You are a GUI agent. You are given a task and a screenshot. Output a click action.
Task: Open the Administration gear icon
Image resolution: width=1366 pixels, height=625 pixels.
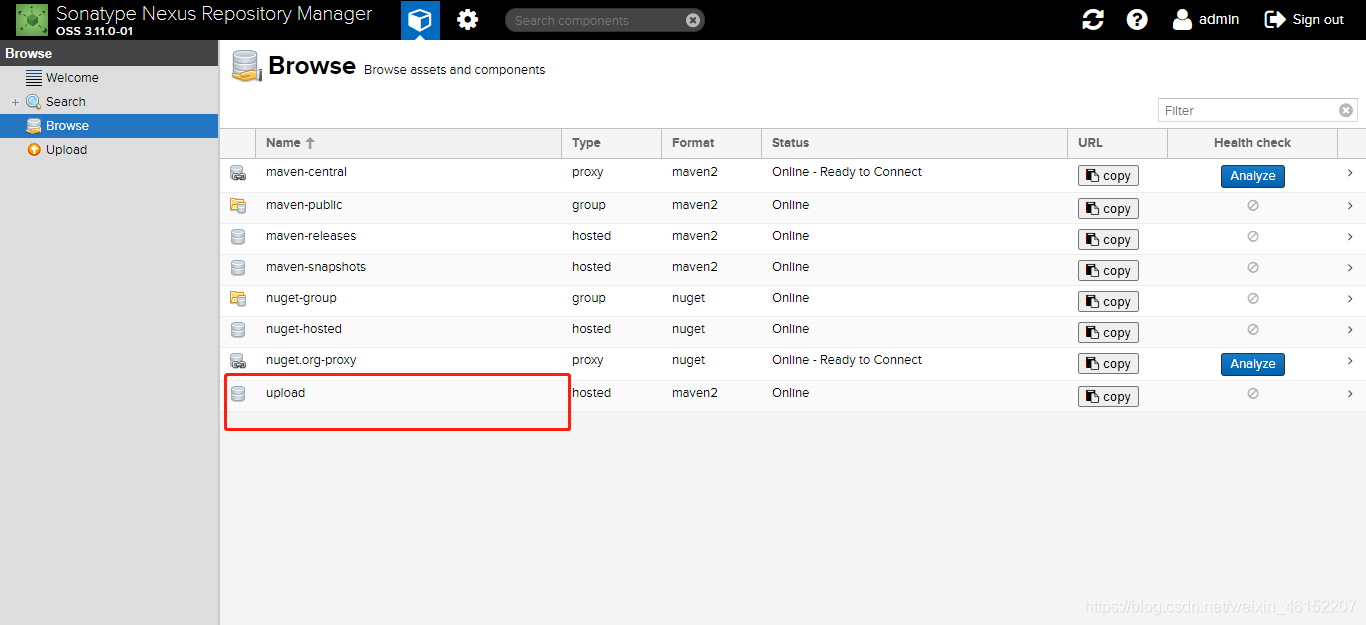467,20
